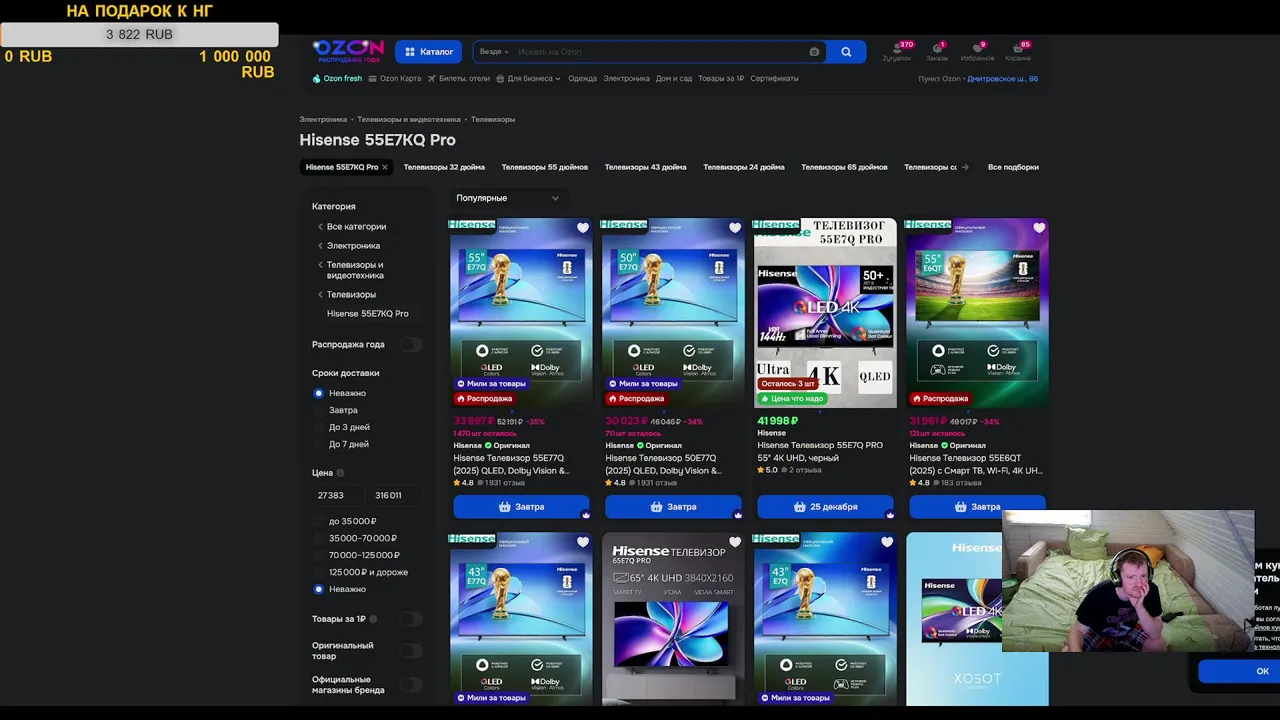Open Все подборки collections
Viewport: 1280px width, 720px height.
[x=1013, y=167]
